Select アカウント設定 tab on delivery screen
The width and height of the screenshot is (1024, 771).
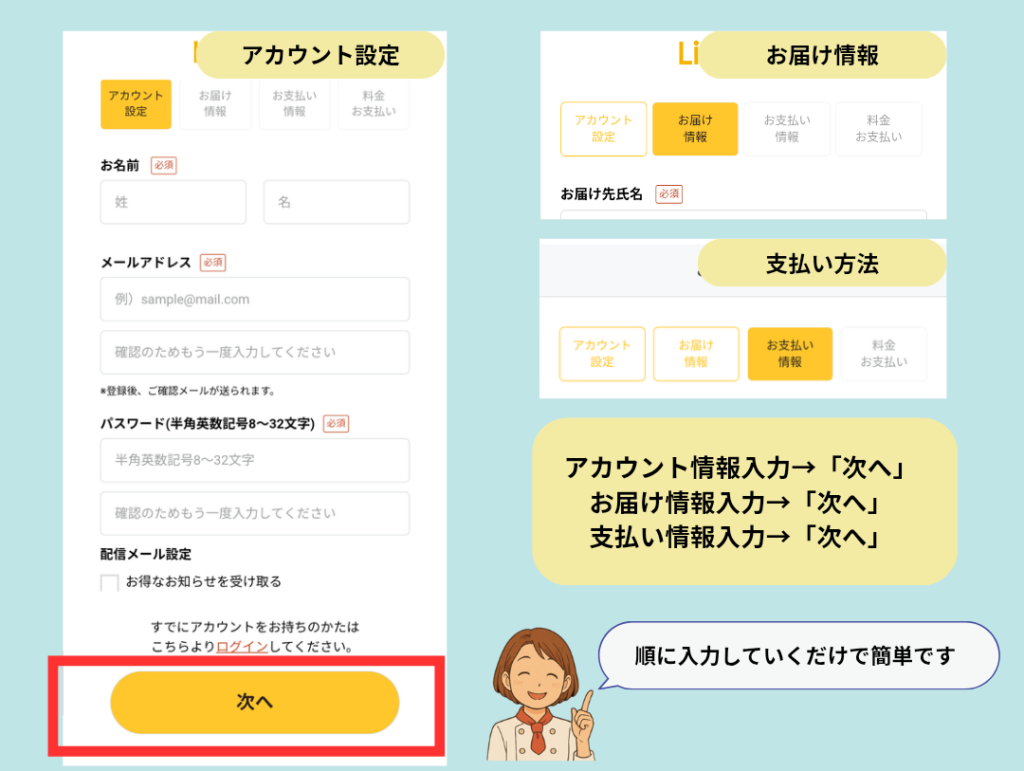pos(603,129)
